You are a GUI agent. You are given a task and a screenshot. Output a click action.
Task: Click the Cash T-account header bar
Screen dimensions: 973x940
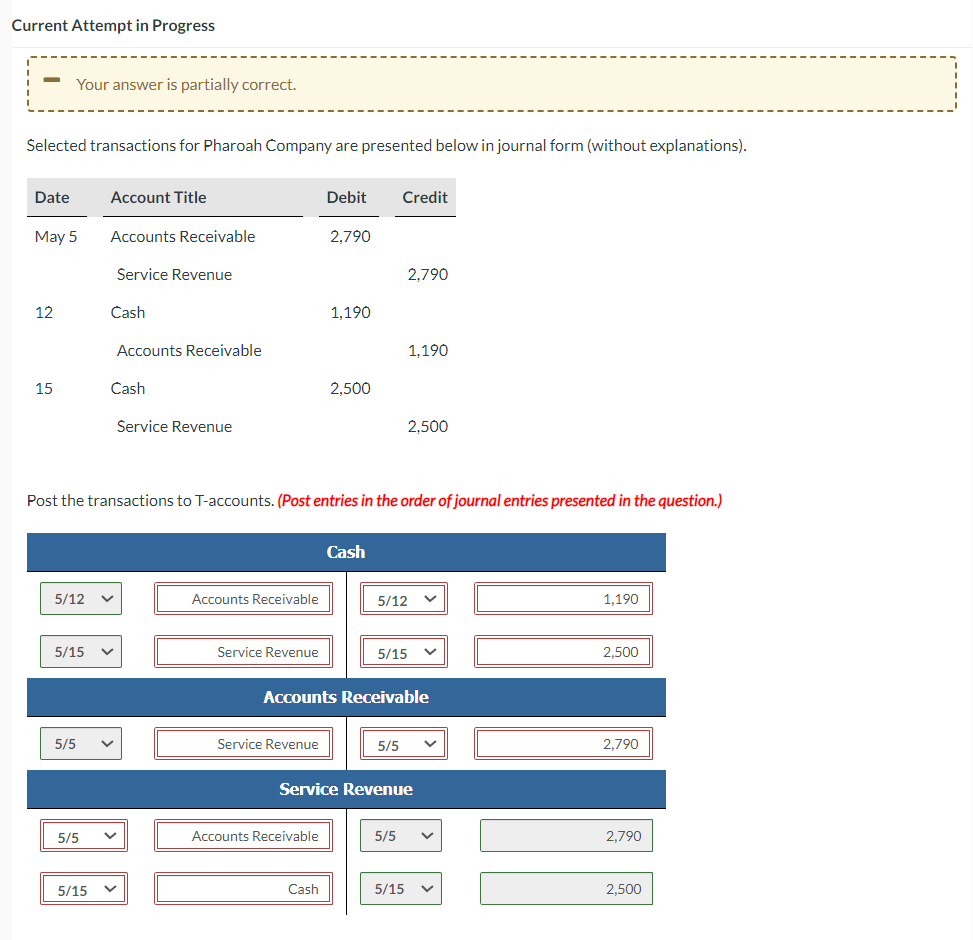[346, 551]
